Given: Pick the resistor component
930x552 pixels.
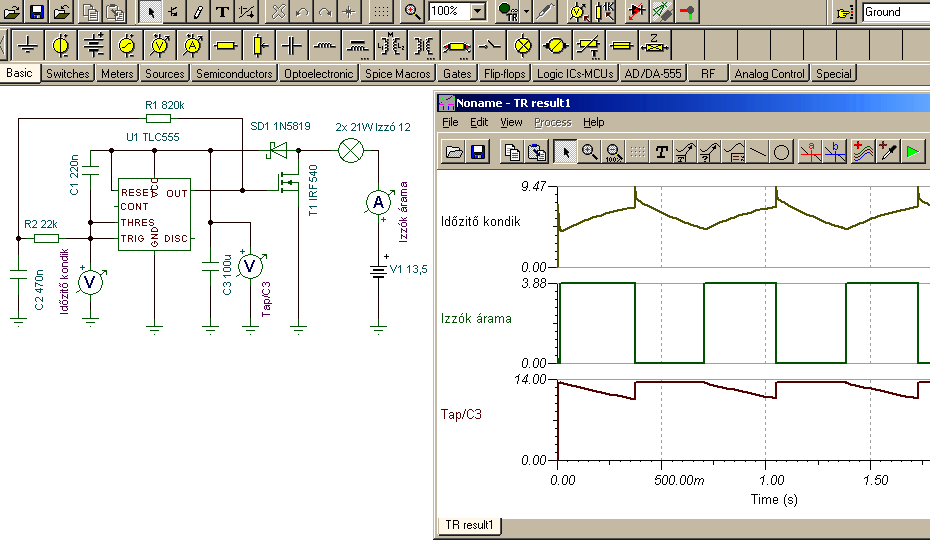Looking at the screenshot, I should tap(226, 46).
